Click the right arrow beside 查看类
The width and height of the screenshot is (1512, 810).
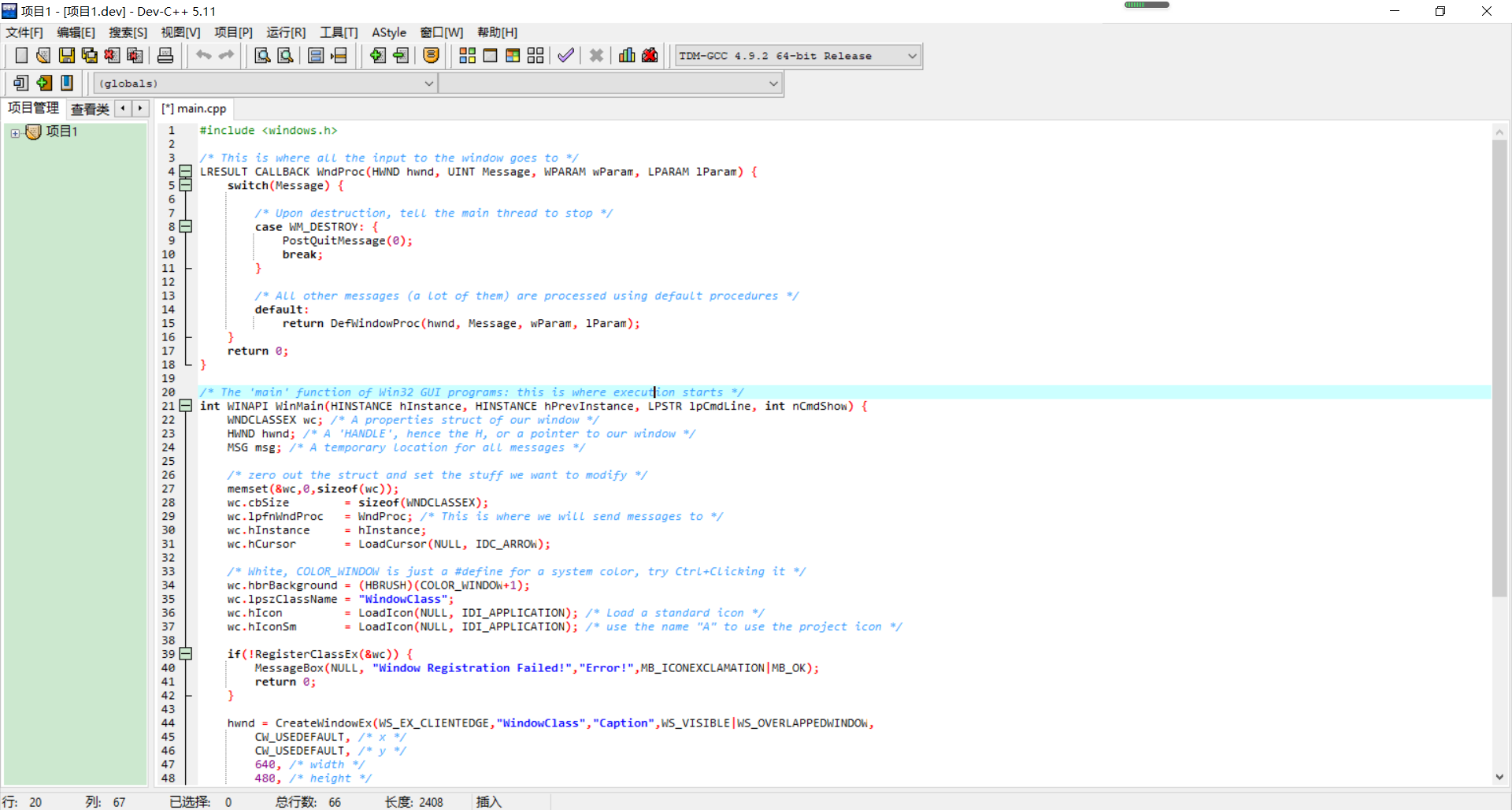coord(139,108)
